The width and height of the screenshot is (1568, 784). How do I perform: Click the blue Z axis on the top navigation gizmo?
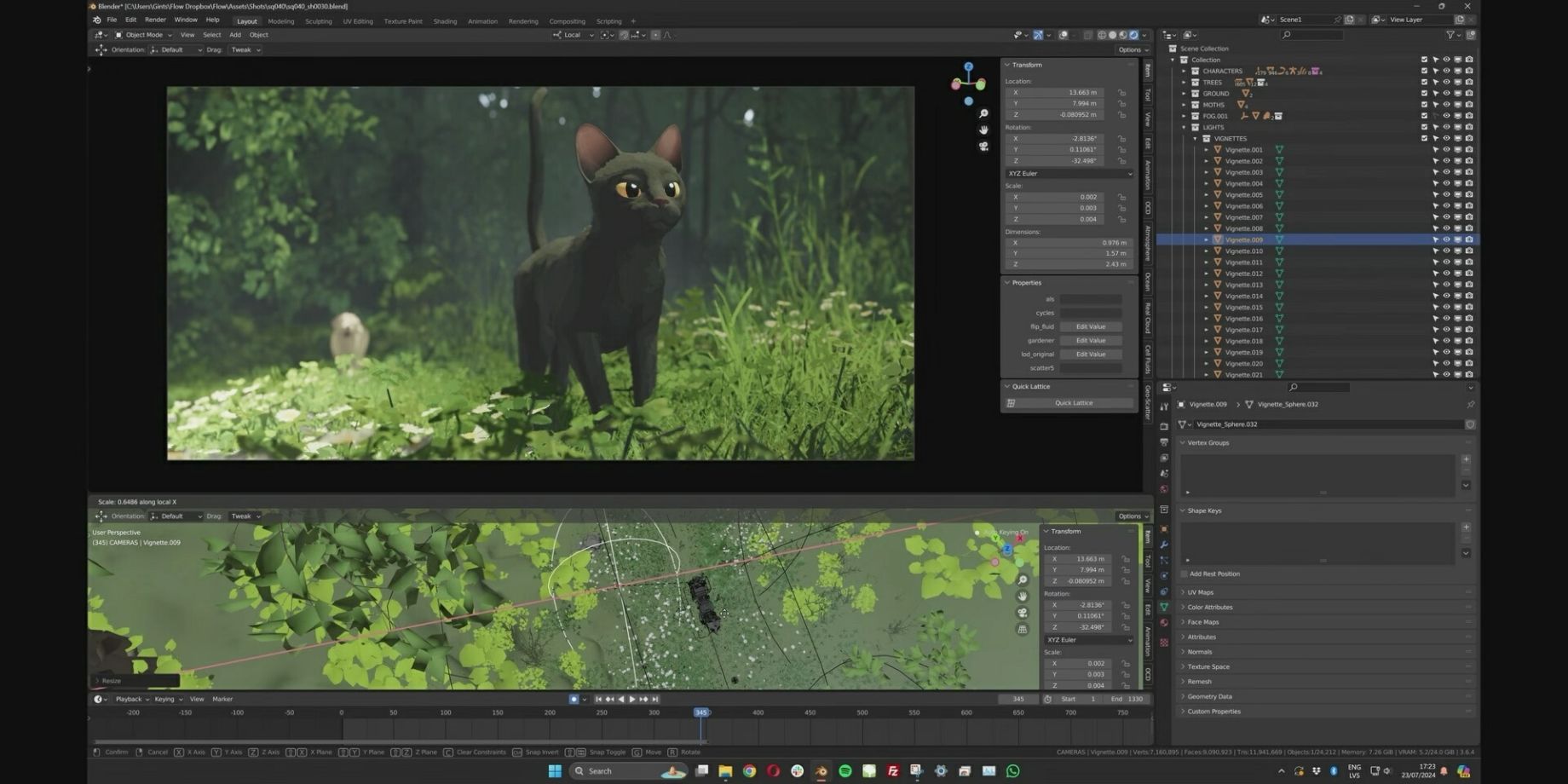(x=969, y=66)
